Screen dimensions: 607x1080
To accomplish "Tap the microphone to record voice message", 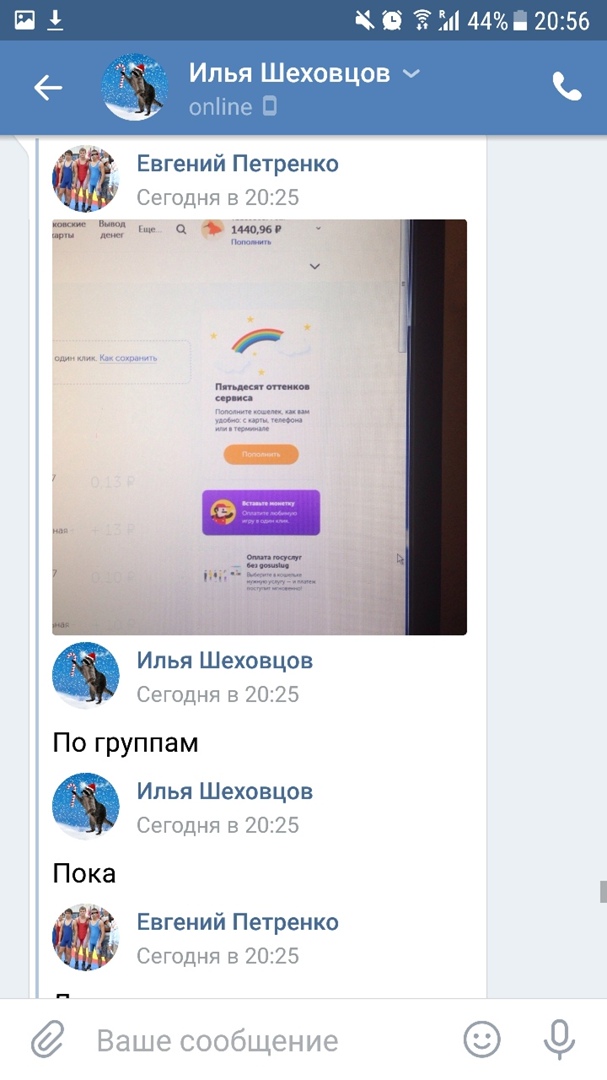I will point(559,1039).
